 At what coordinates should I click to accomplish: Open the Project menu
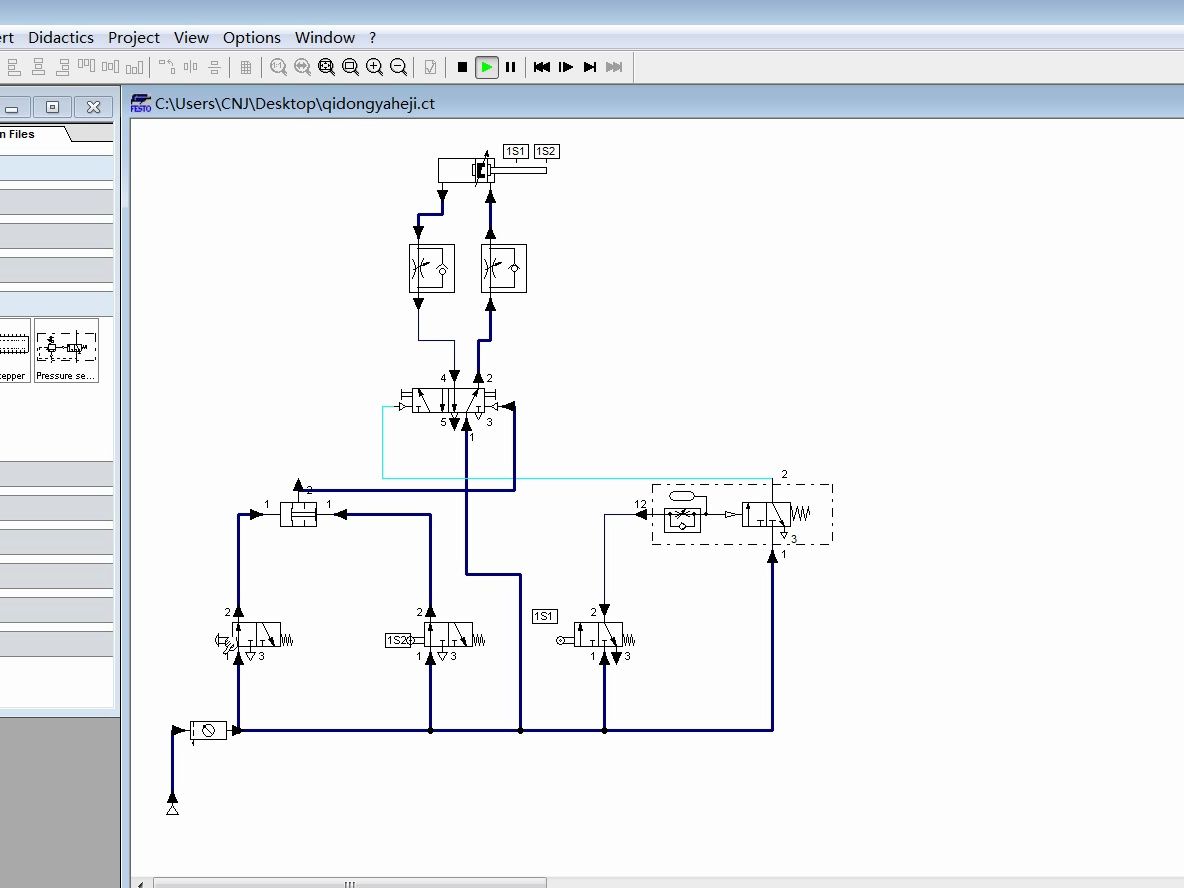[x=133, y=37]
